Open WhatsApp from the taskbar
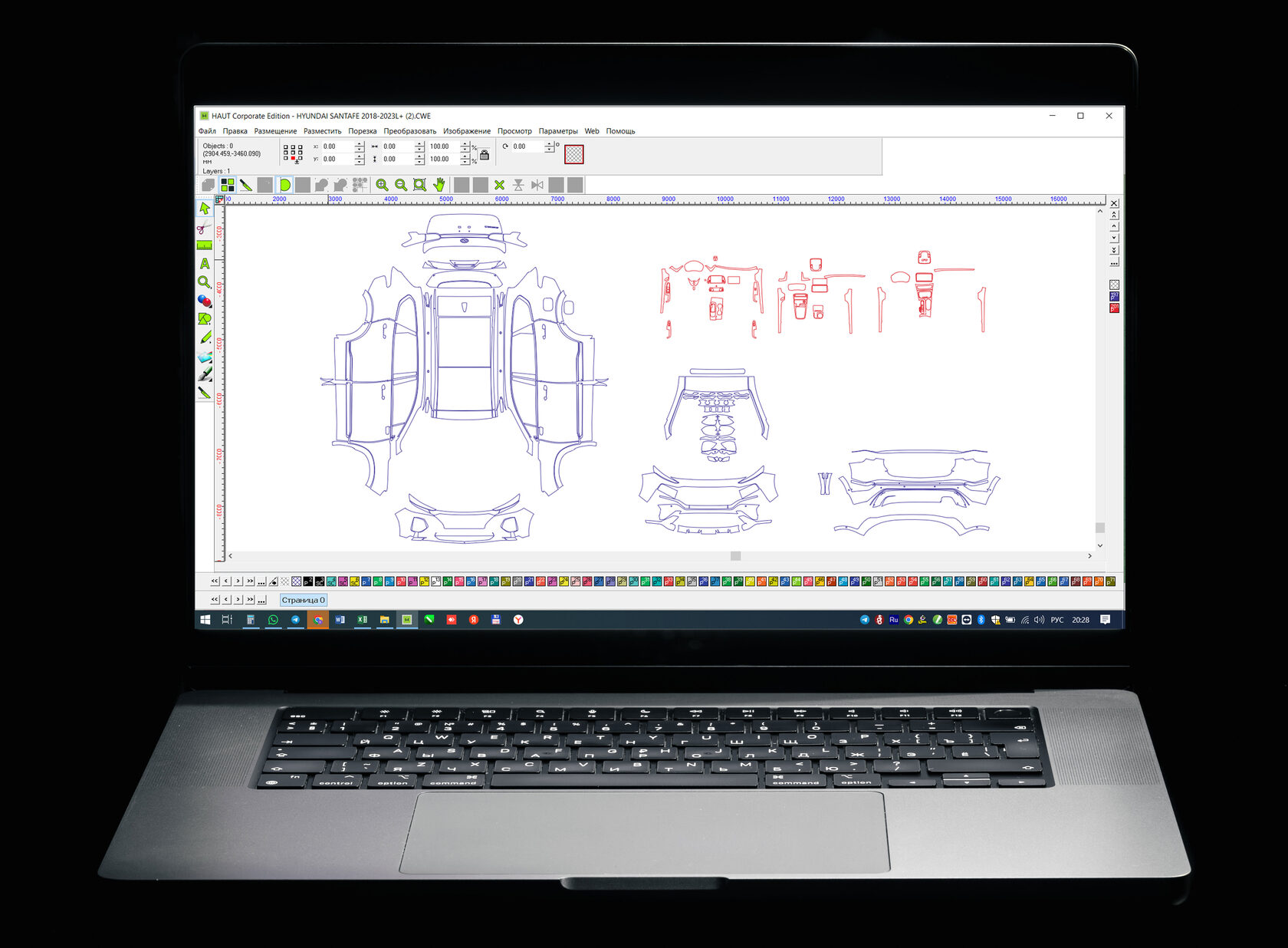Viewport: 1288px width, 948px height. click(273, 620)
